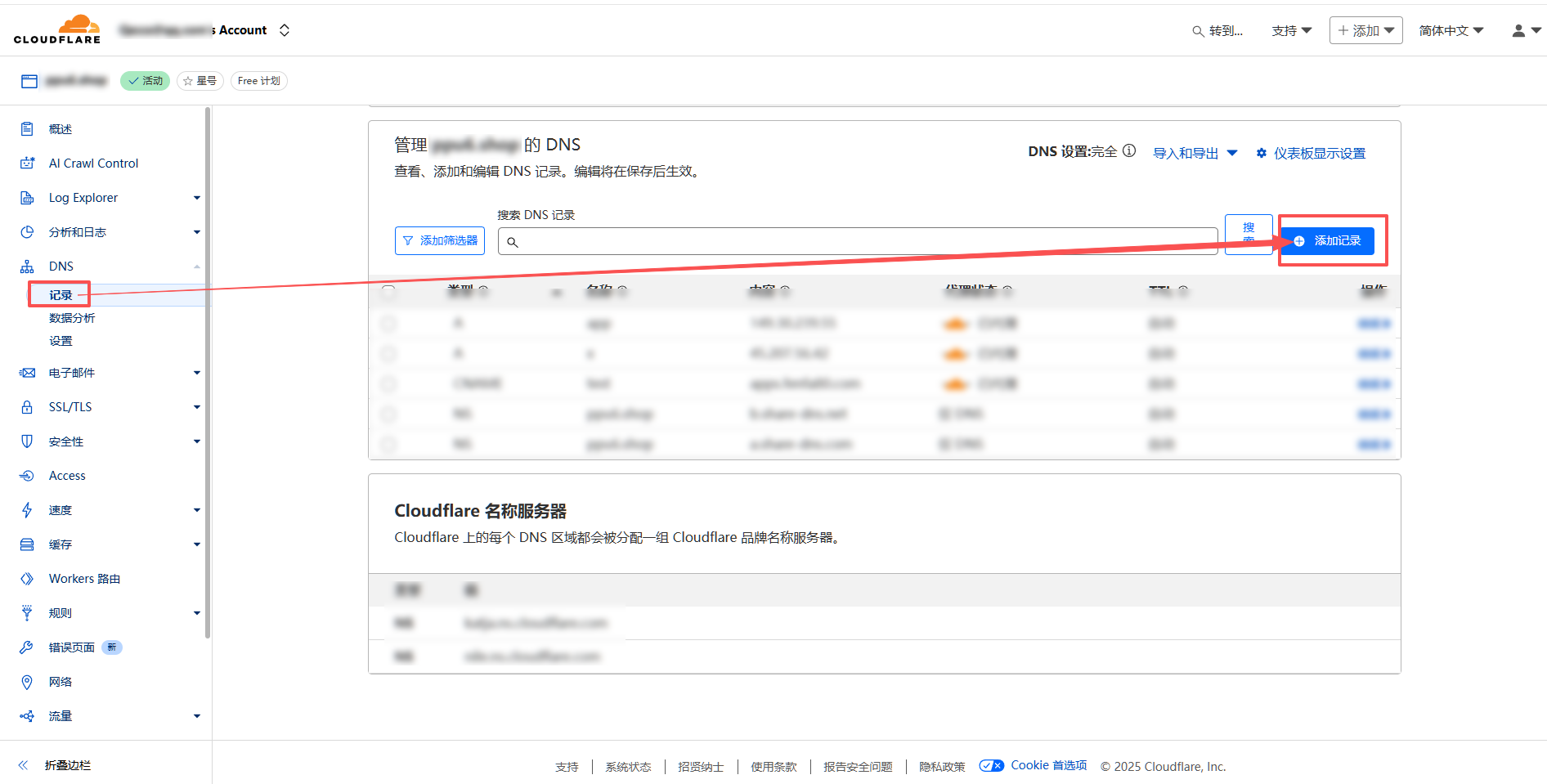Click the 搜索 button beside search field

pos(1249,235)
